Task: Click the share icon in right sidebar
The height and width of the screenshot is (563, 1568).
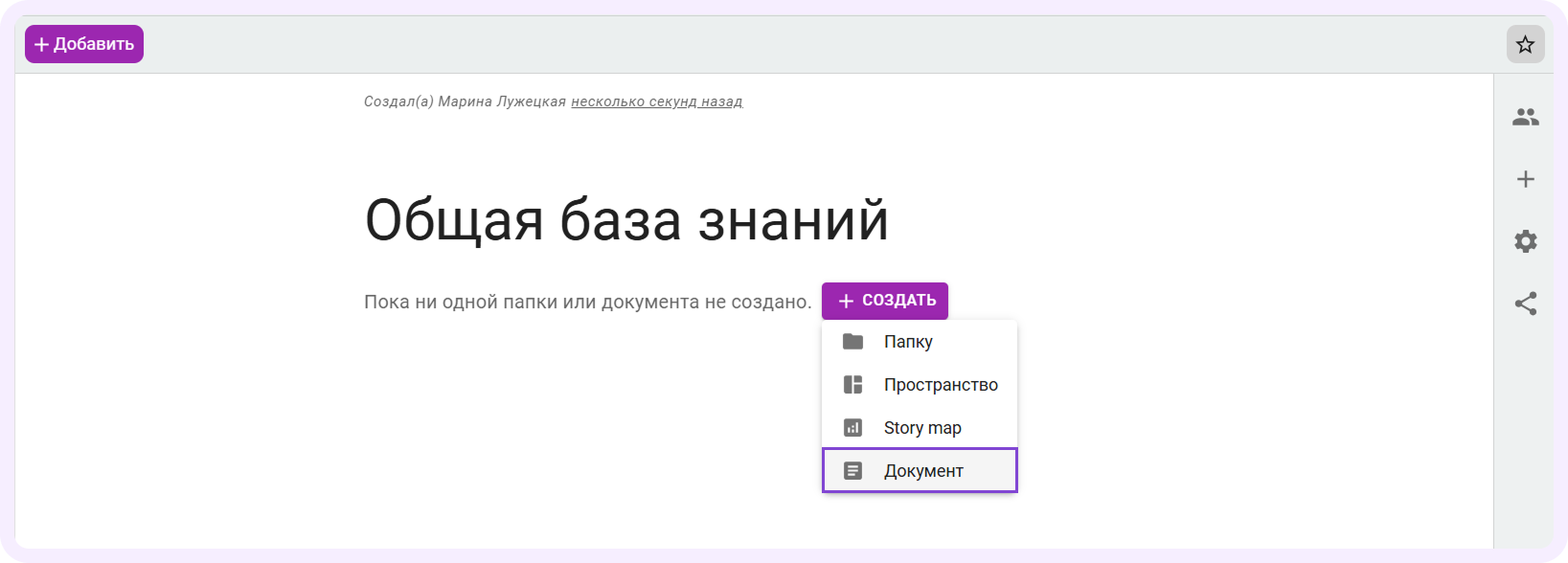Action: coord(1525,304)
